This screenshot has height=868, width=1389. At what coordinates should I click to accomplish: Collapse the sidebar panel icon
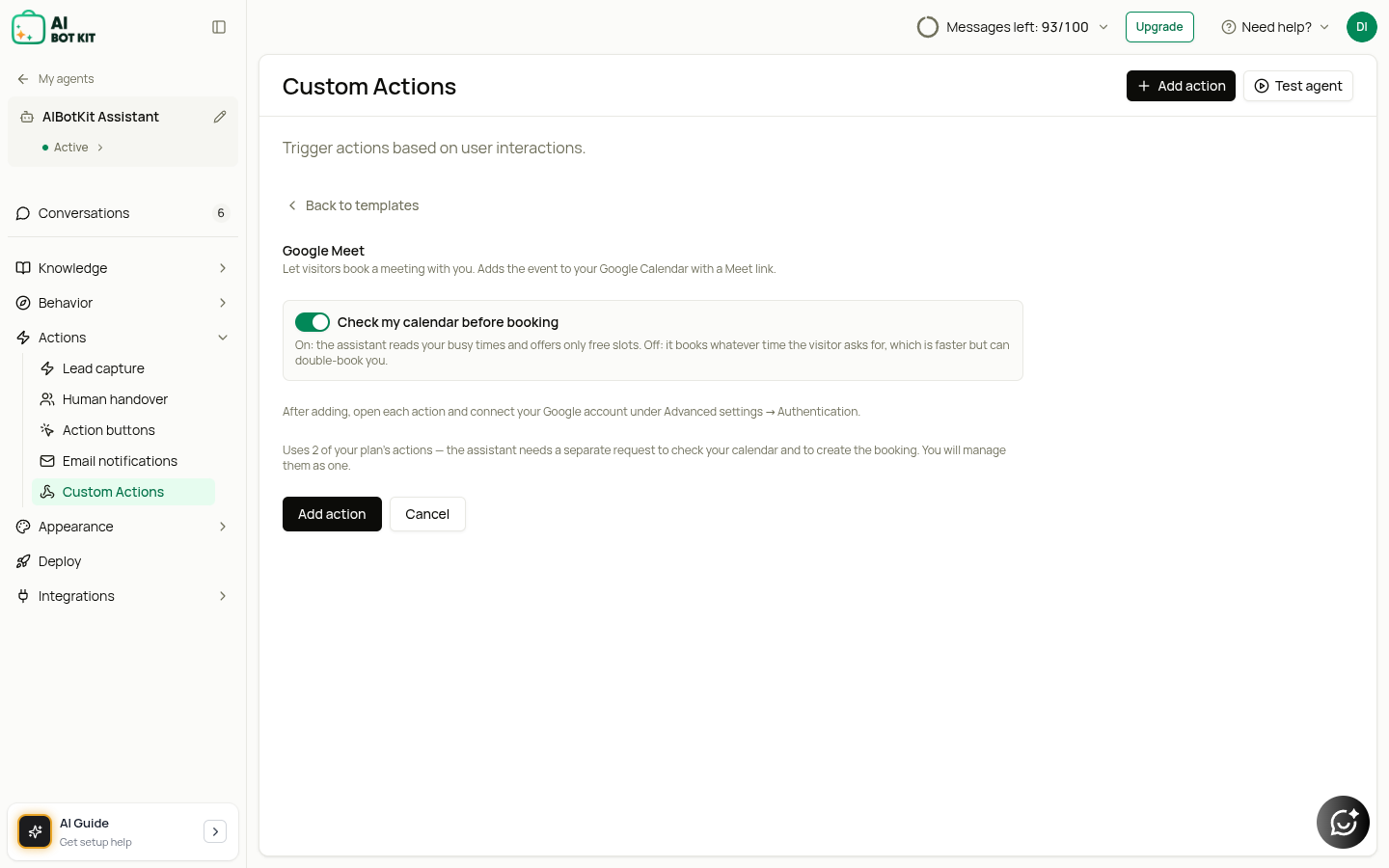click(x=219, y=27)
